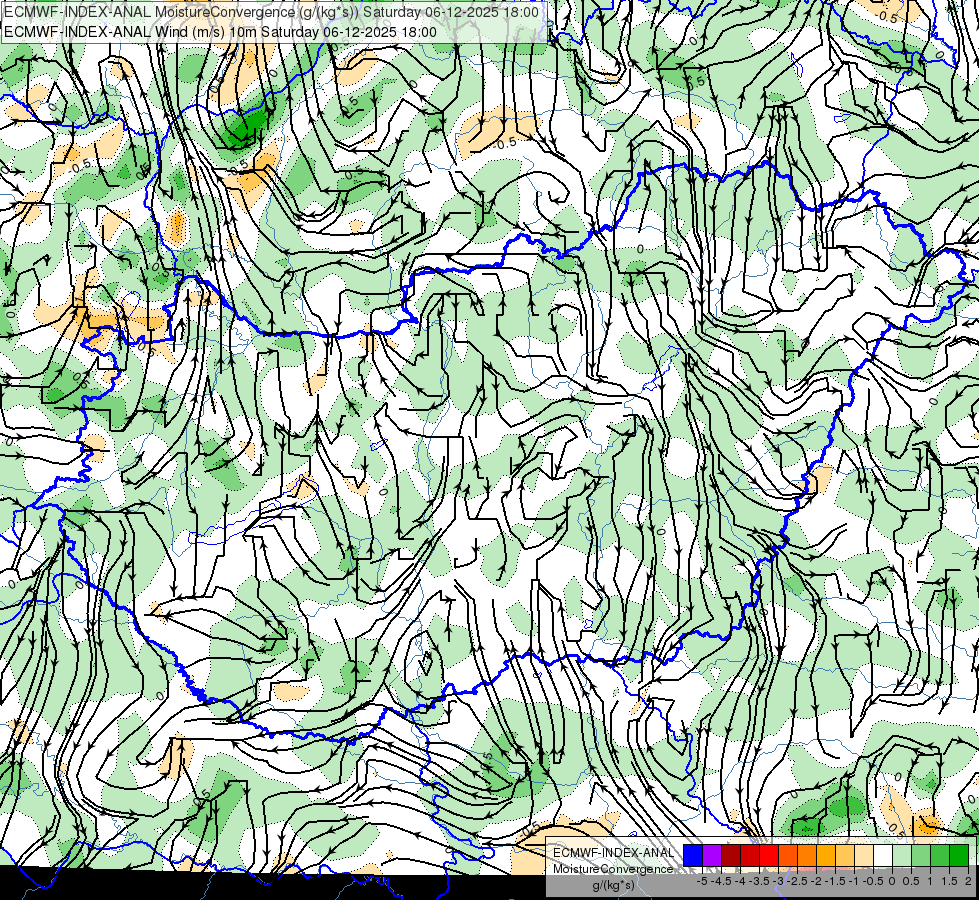Click the white legend swatch between -0.5 and 0
The width and height of the screenshot is (979, 900).
click(x=883, y=855)
